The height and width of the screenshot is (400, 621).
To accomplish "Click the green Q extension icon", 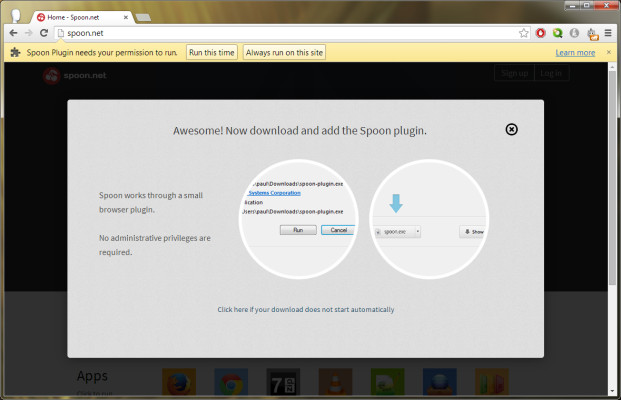I will click(558, 33).
